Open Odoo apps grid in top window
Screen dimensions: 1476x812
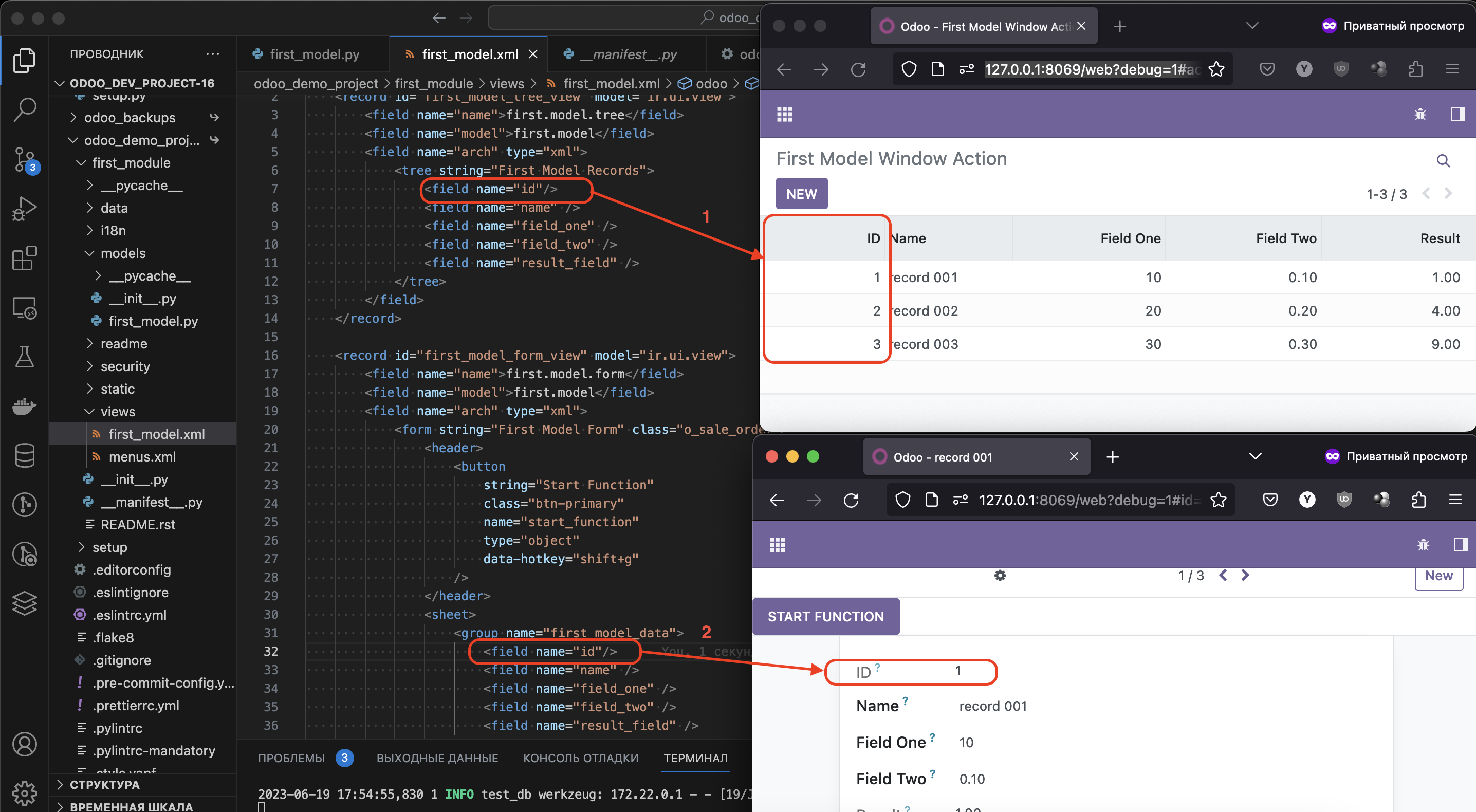pos(784,115)
